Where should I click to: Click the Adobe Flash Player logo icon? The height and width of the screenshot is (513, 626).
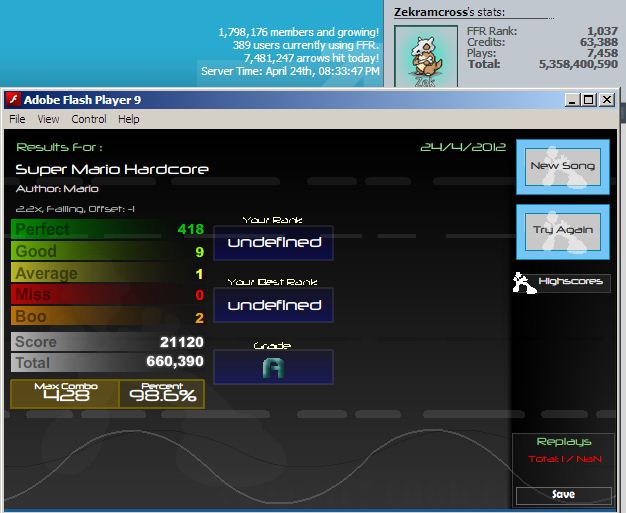[x=13, y=99]
